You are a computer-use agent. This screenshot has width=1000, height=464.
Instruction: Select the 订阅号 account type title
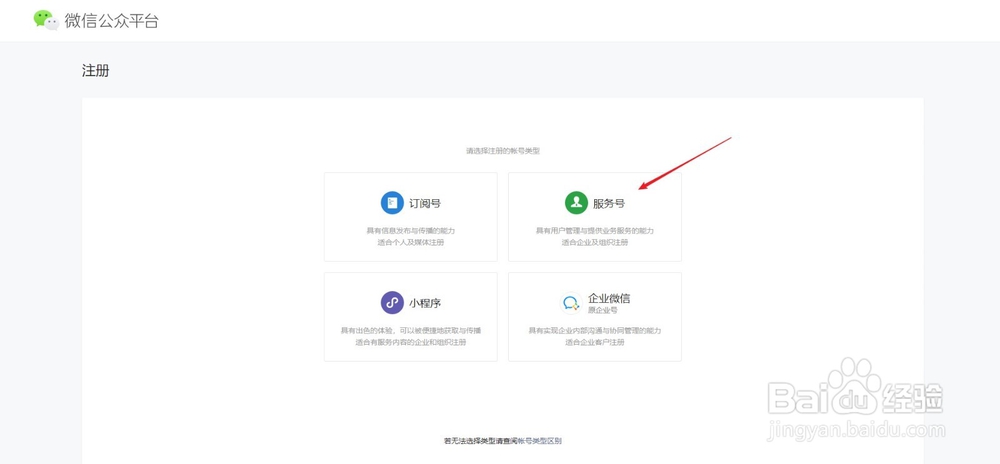coord(425,204)
